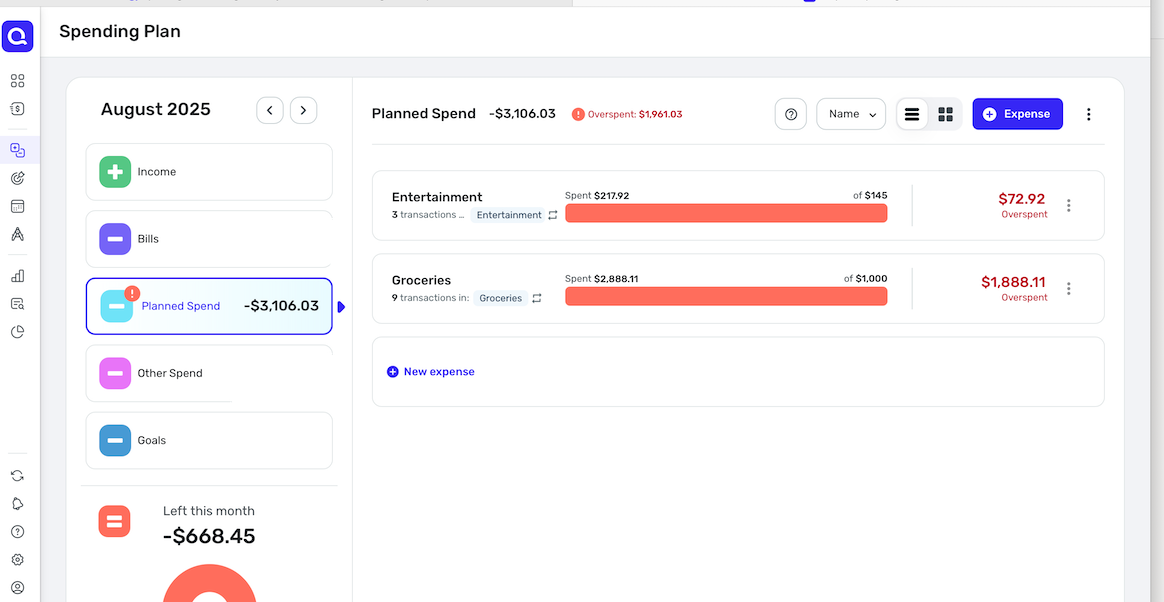Click the $1,888.11 Overspent amount
1164x602 pixels.
tap(1013, 282)
